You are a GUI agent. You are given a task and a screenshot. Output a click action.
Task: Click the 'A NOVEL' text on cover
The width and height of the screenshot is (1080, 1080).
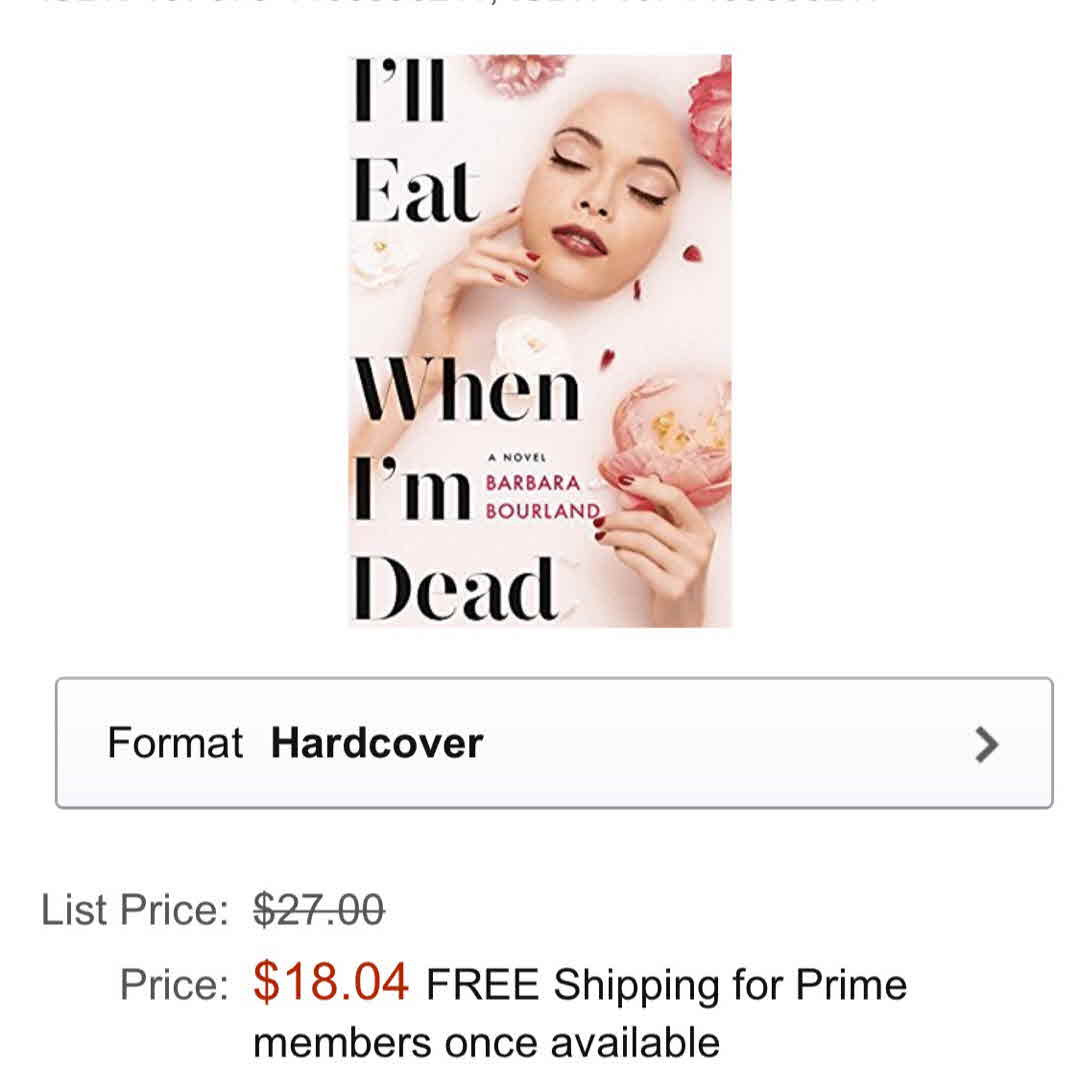click(x=517, y=457)
